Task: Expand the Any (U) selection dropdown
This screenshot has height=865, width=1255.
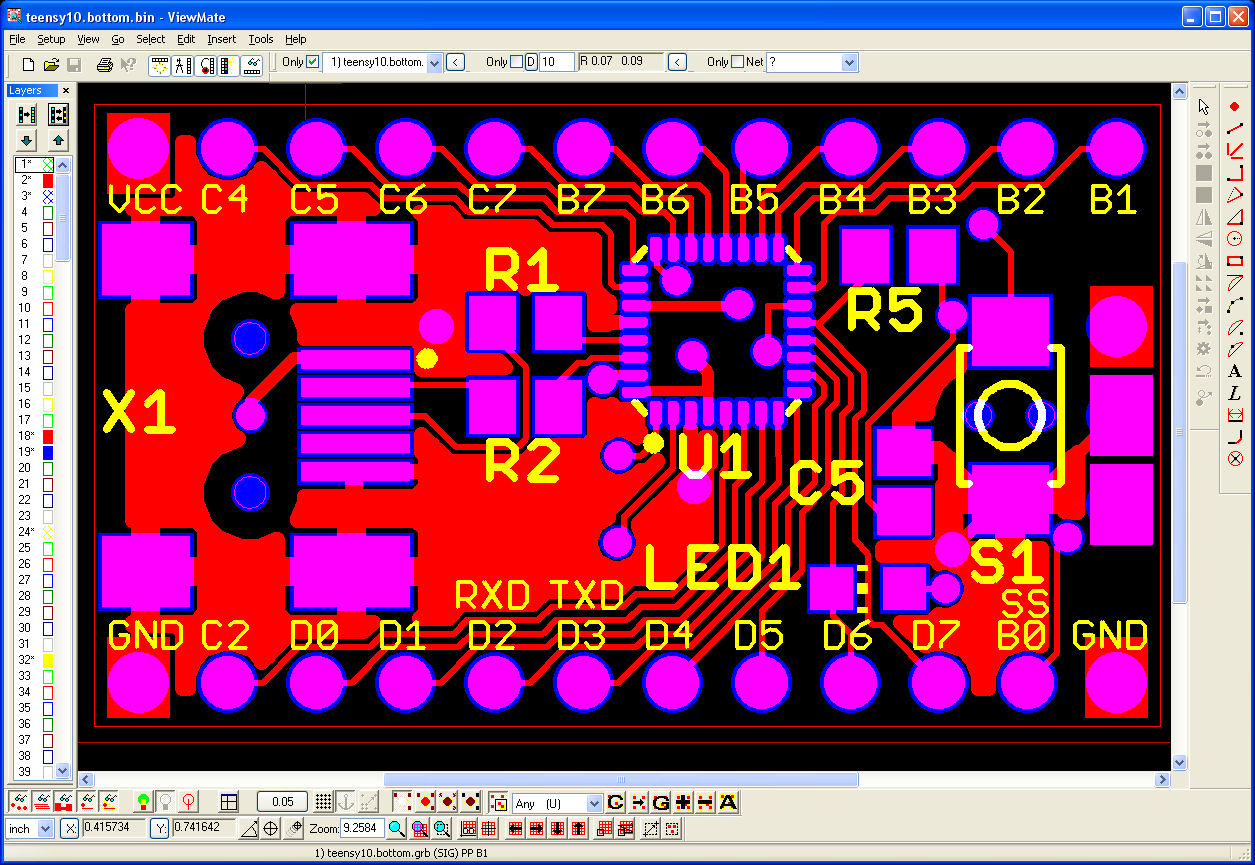Action: coord(594,803)
